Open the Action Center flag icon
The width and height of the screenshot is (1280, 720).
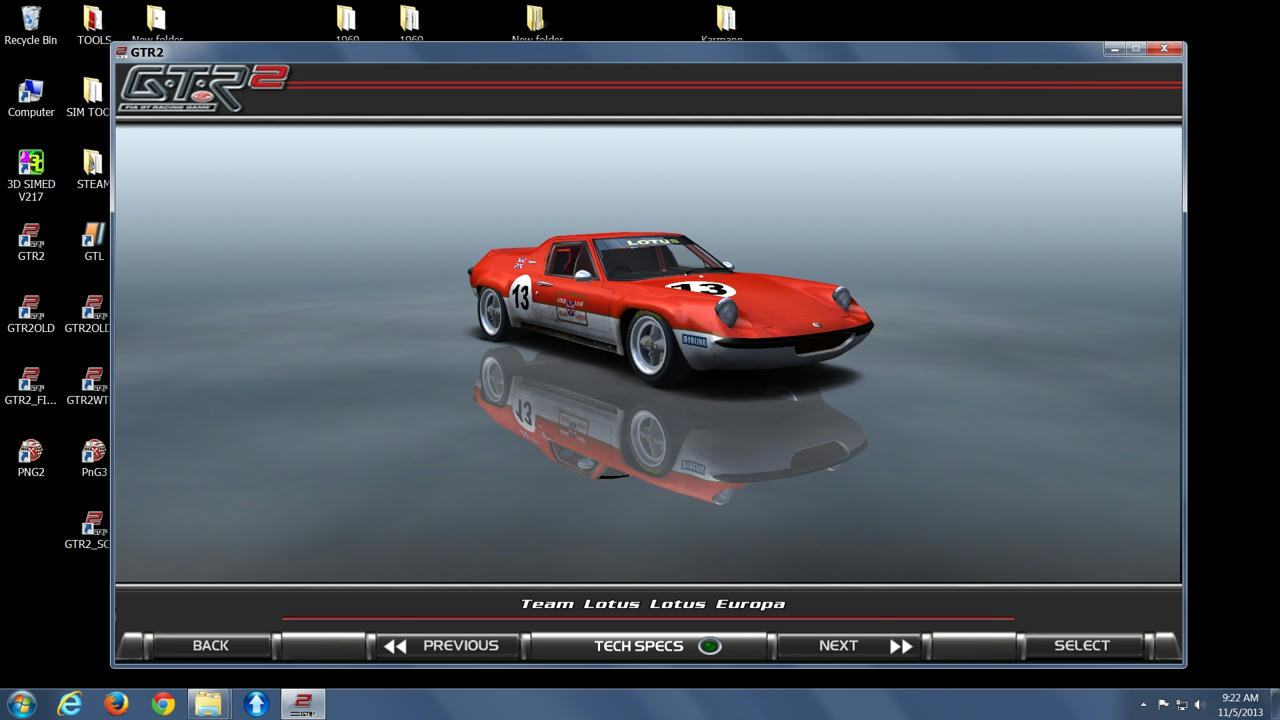pos(1163,705)
